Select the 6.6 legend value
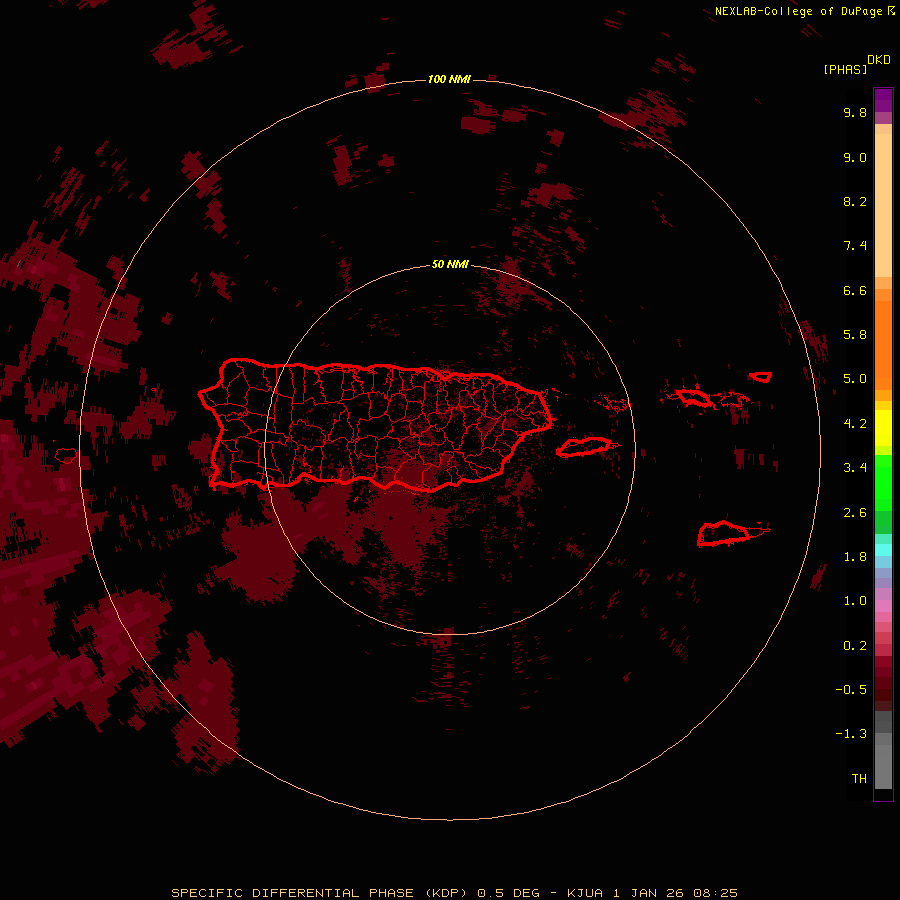The width and height of the screenshot is (900, 900). tap(855, 290)
